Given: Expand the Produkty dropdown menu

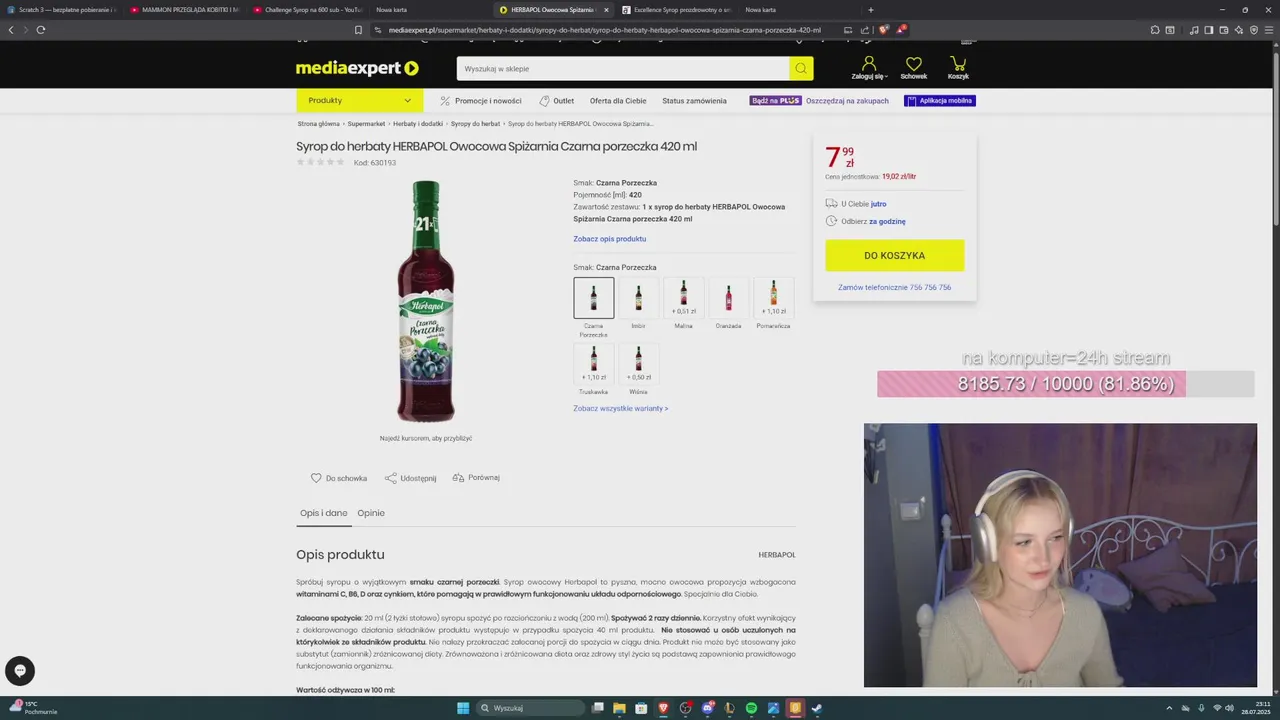Looking at the screenshot, I should tap(360, 100).
